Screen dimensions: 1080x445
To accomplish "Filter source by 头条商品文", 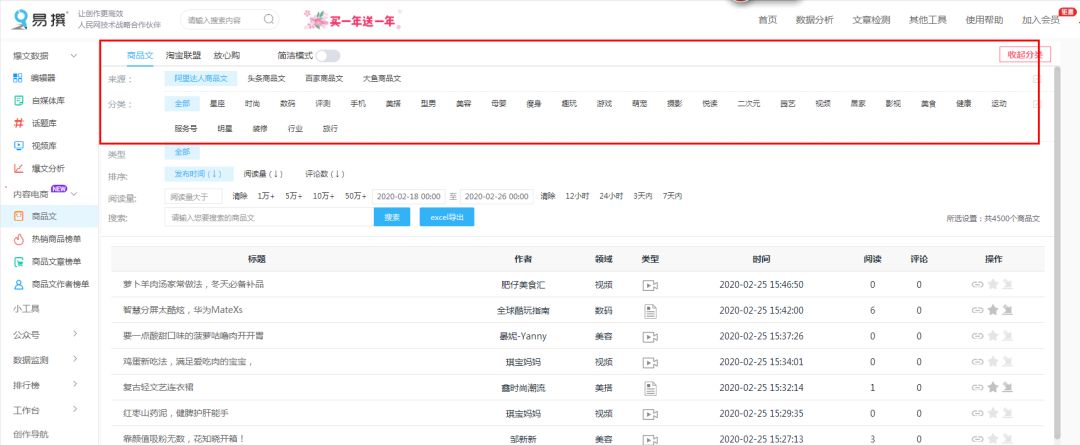I will click(267, 79).
